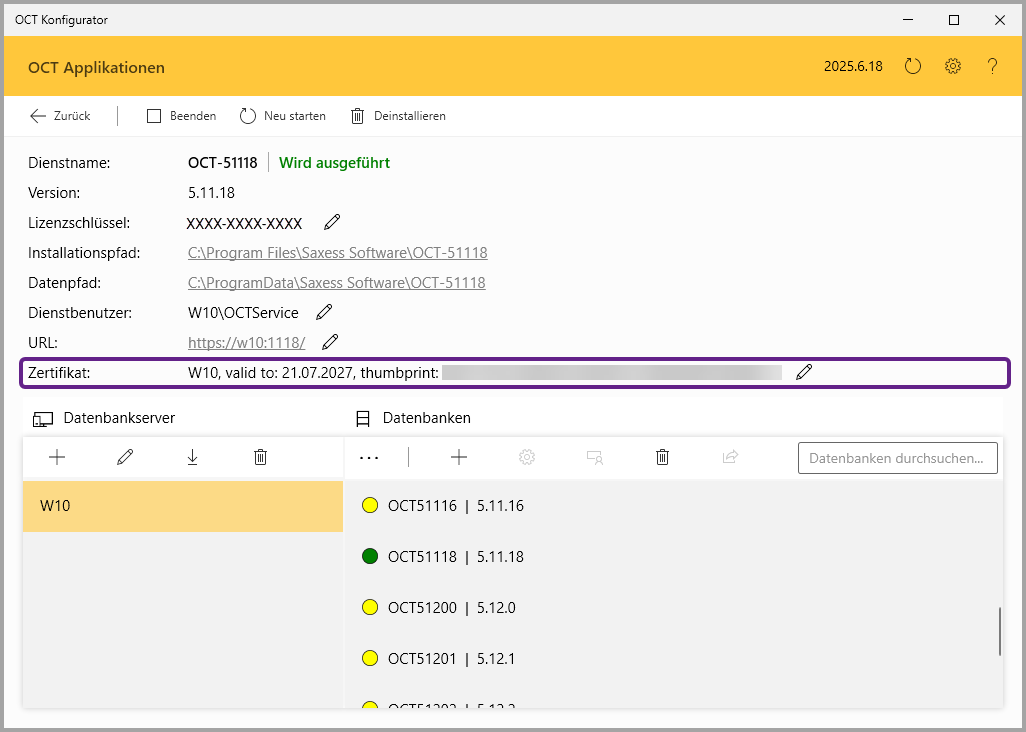The width and height of the screenshot is (1026, 732).
Task: Add a new database with plus icon
Action: point(459,457)
